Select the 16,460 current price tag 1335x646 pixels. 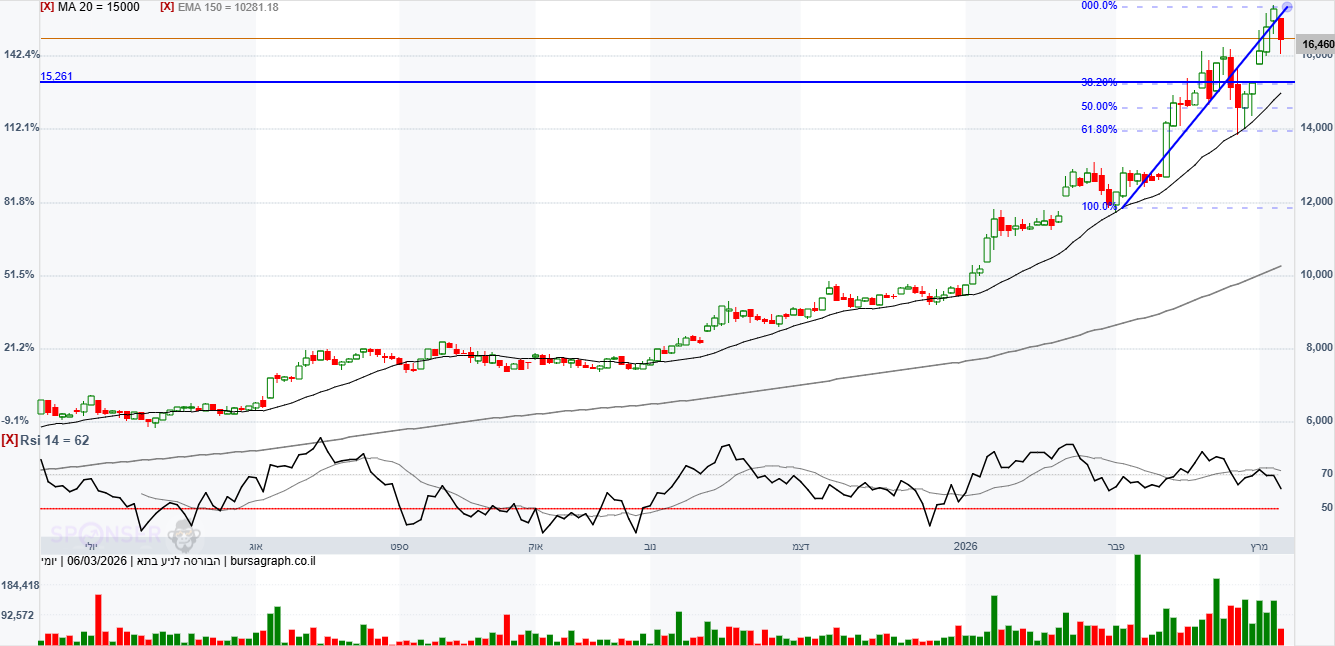tap(1315, 44)
